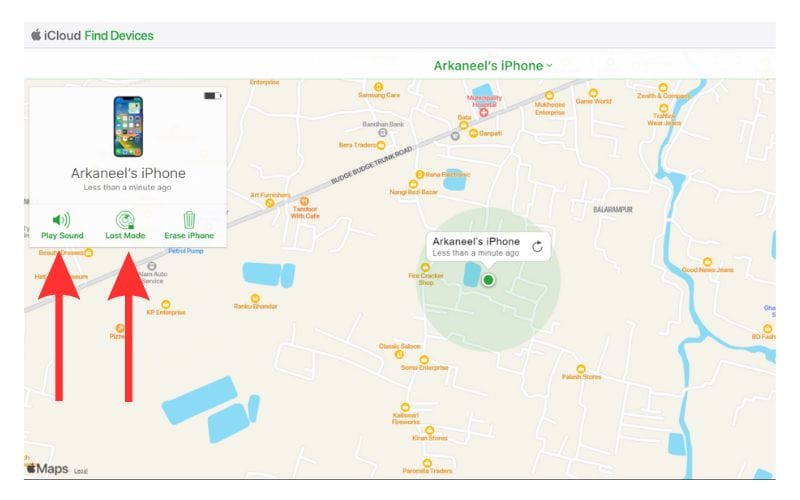This screenshot has height=500, width=800.
Task: Click the Classic Saloon map marker
Action: click(399, 354)
